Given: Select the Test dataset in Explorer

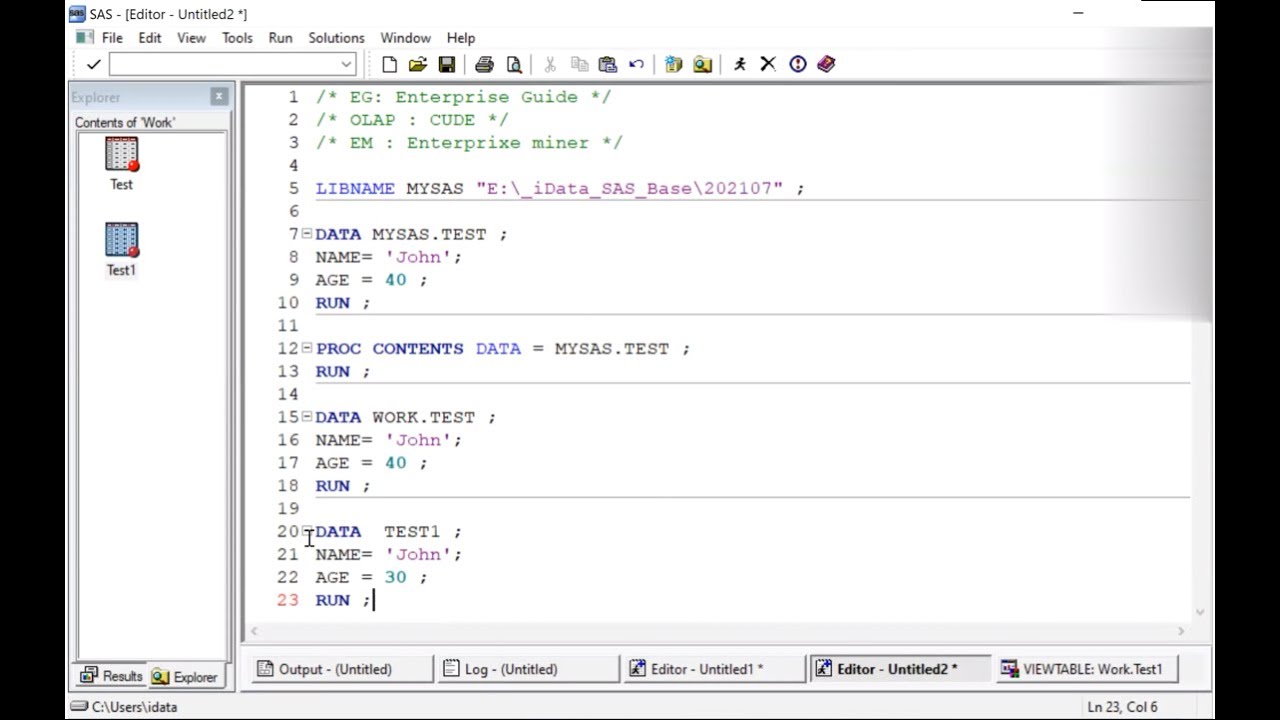Looking at the screenshot, I should click(121, 165).
